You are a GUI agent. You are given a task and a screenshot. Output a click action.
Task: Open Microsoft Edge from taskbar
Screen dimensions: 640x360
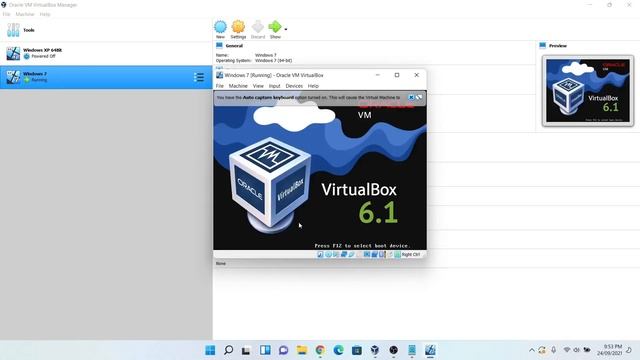pos(338,350)
